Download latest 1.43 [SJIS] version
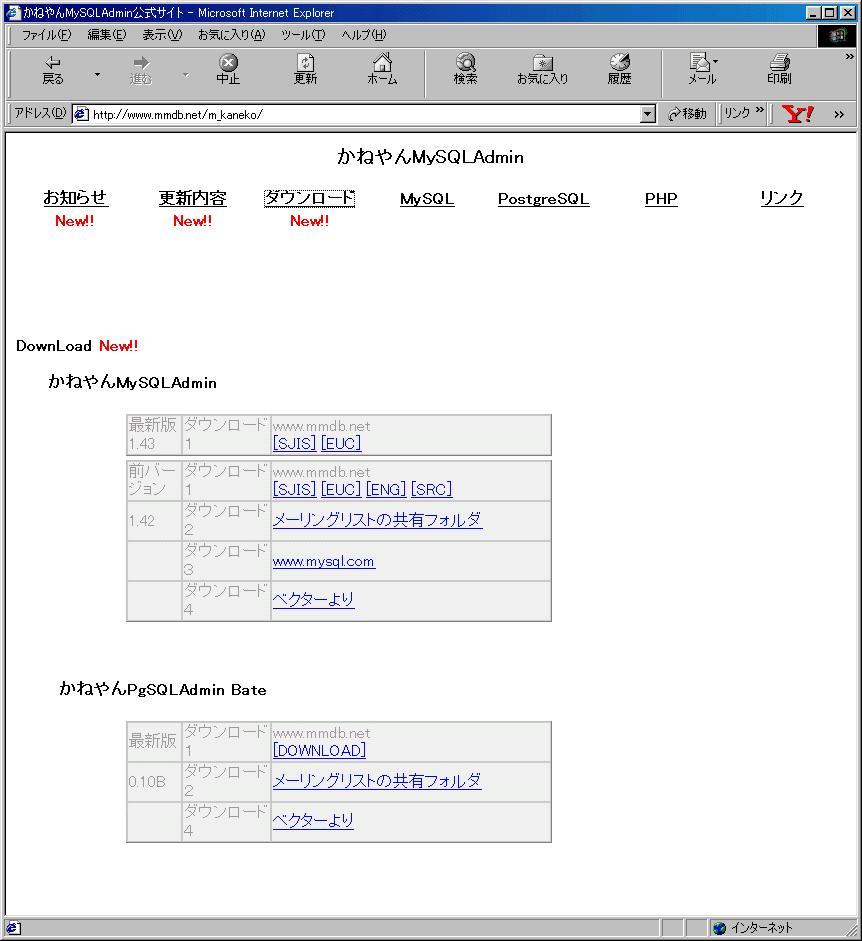This screenshot has width=862, height=941. click(x=294, y=443)
